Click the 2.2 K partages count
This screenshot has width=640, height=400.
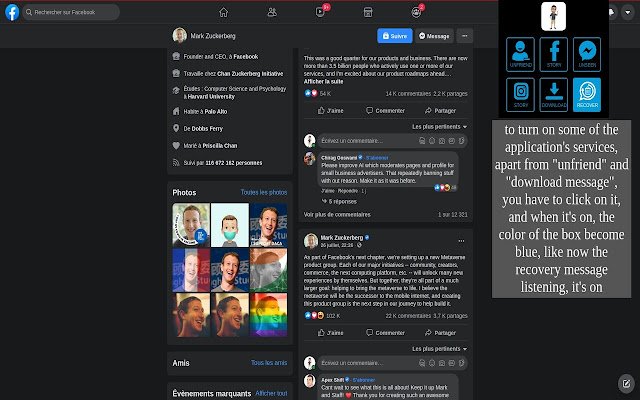pyautogui.click(x=450, y=94)
